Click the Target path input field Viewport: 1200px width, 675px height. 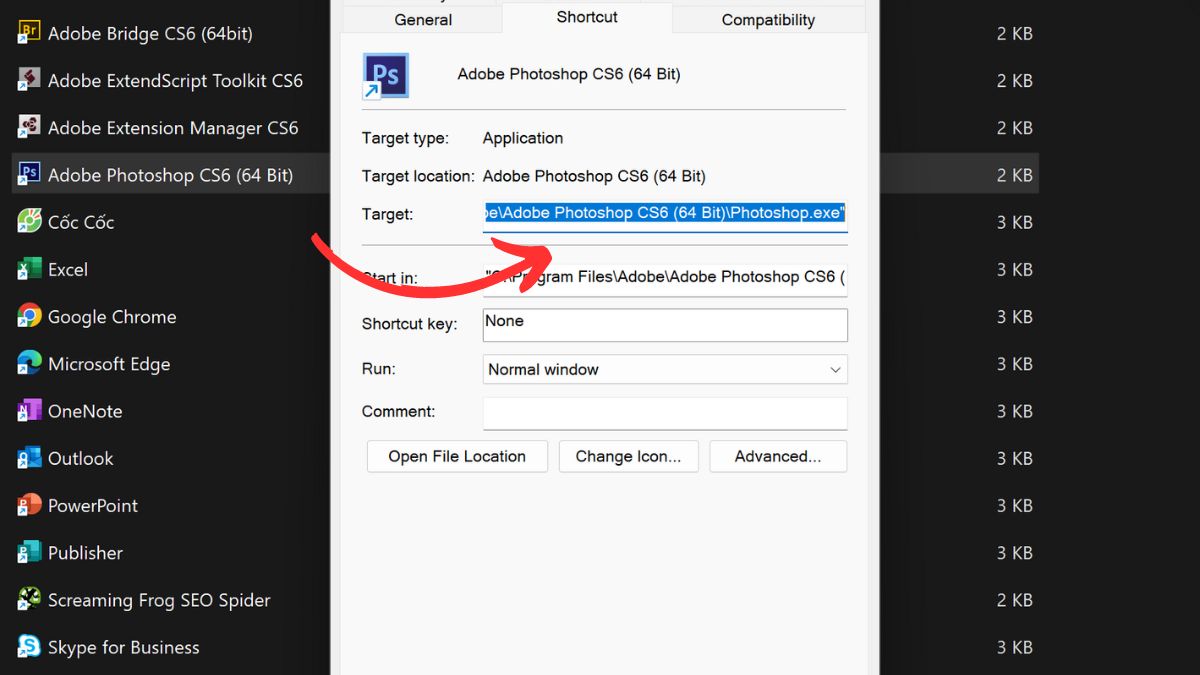(x=665, y=214)
